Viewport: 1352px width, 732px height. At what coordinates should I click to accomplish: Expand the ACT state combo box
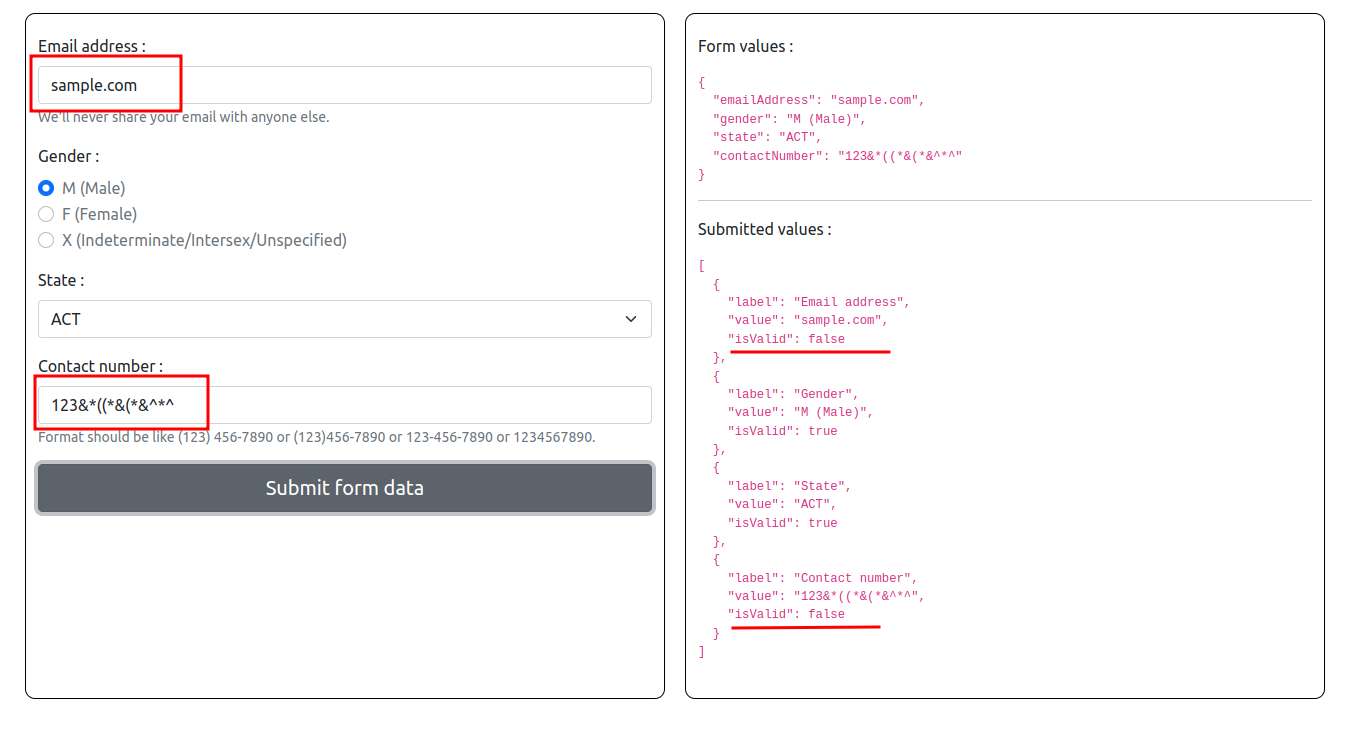(x=344, y=318)
